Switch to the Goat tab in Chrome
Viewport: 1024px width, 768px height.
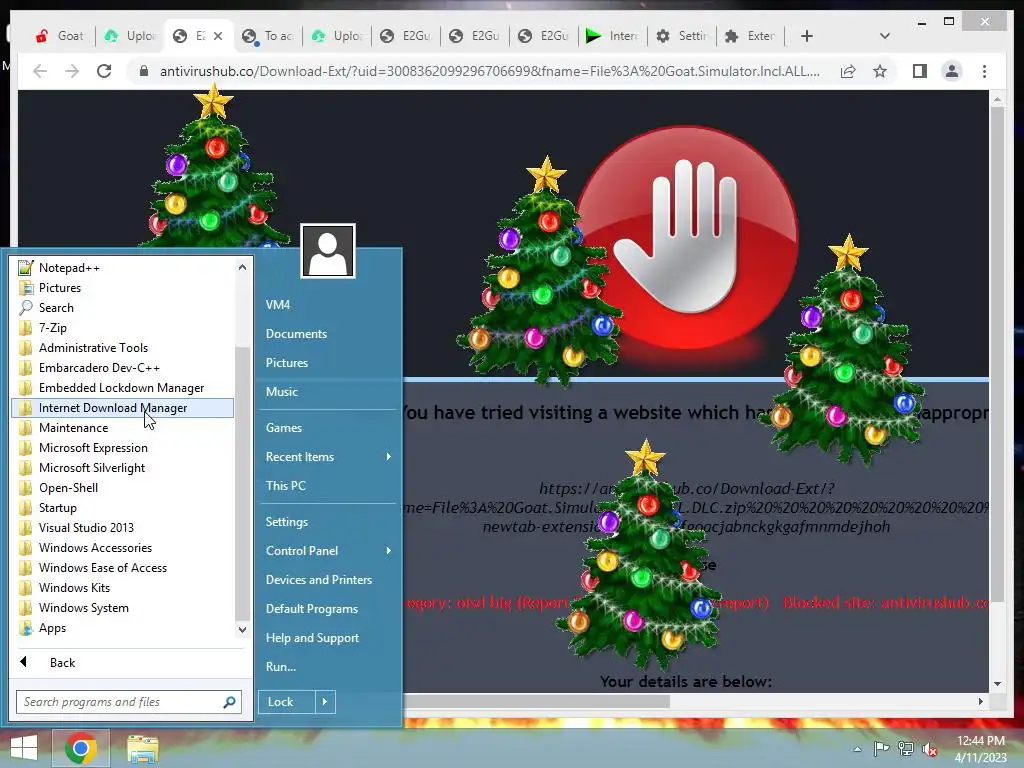coord(61,36)
